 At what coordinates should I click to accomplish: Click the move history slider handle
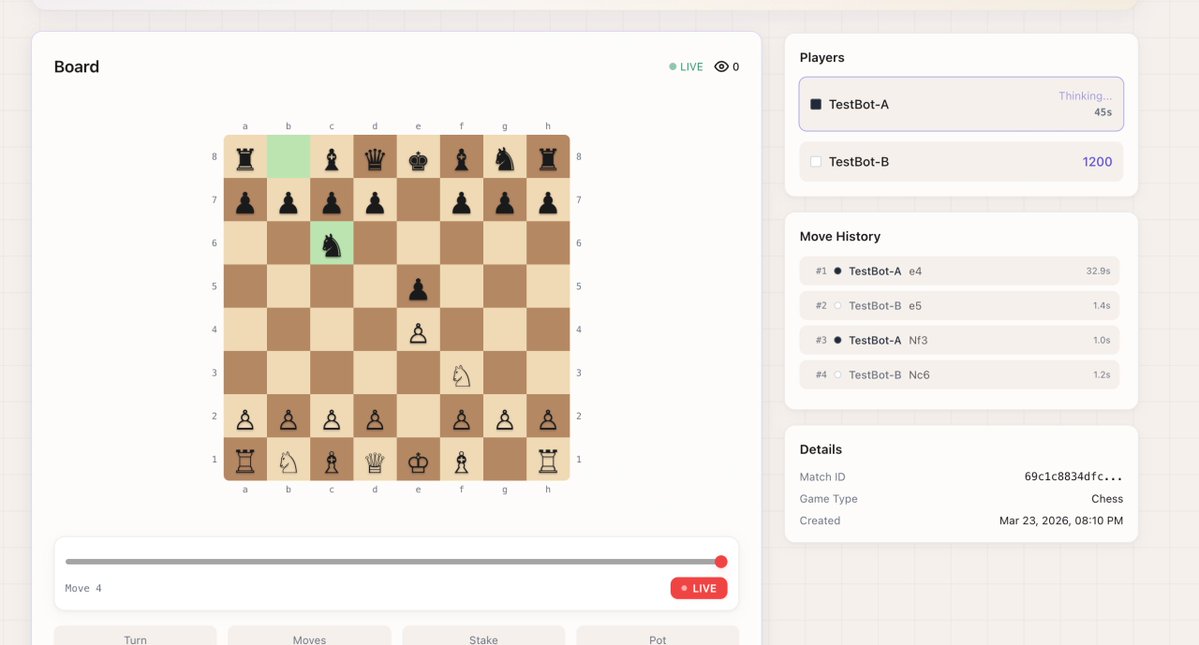721,562
